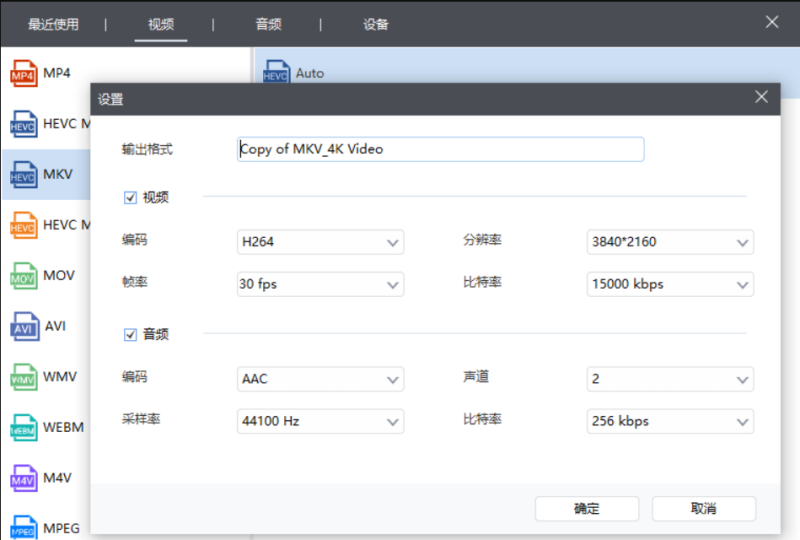This screenshot has height=540, width=800.
Task: Switch to the 音频 tab
Action: click(267, 24)
